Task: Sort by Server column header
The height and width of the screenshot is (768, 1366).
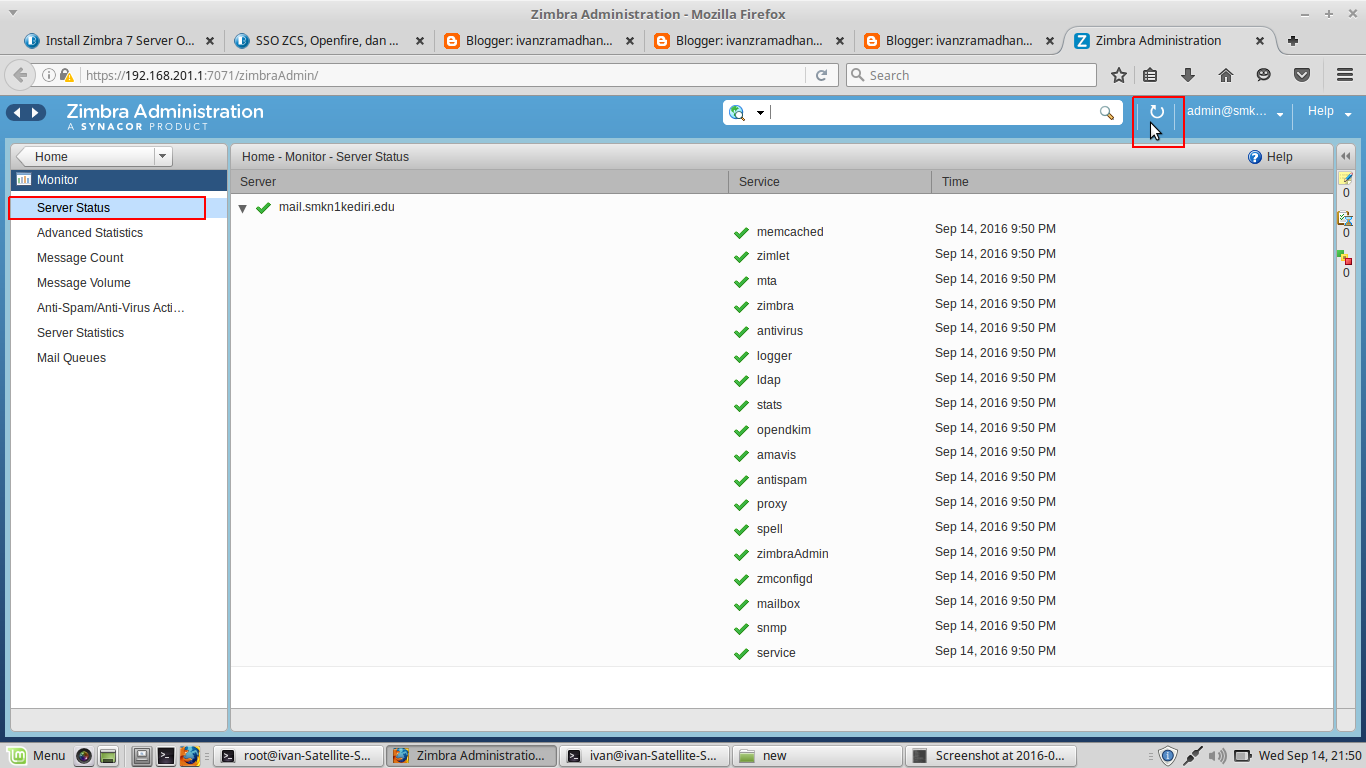Action: 480,182
